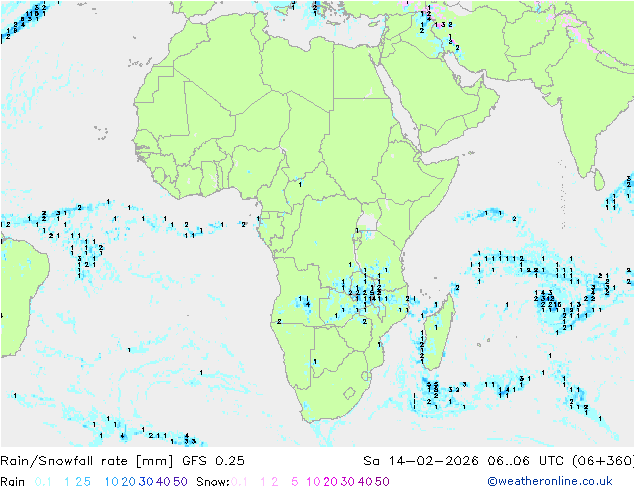
Task: Select the rain 0.1 legend value
Action: [x=43, y=482]
